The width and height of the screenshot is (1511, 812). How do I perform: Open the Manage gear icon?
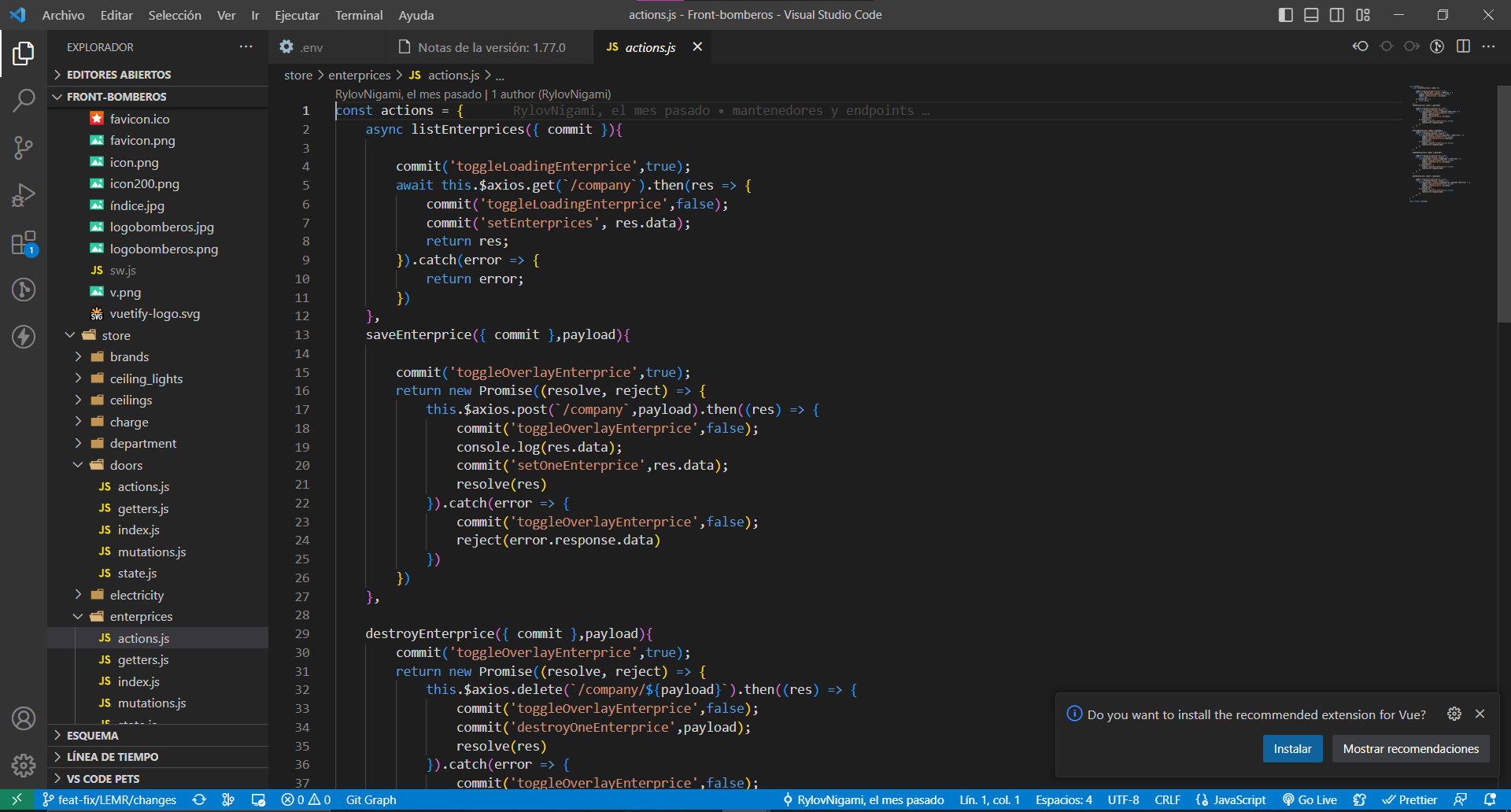[24, 765]
